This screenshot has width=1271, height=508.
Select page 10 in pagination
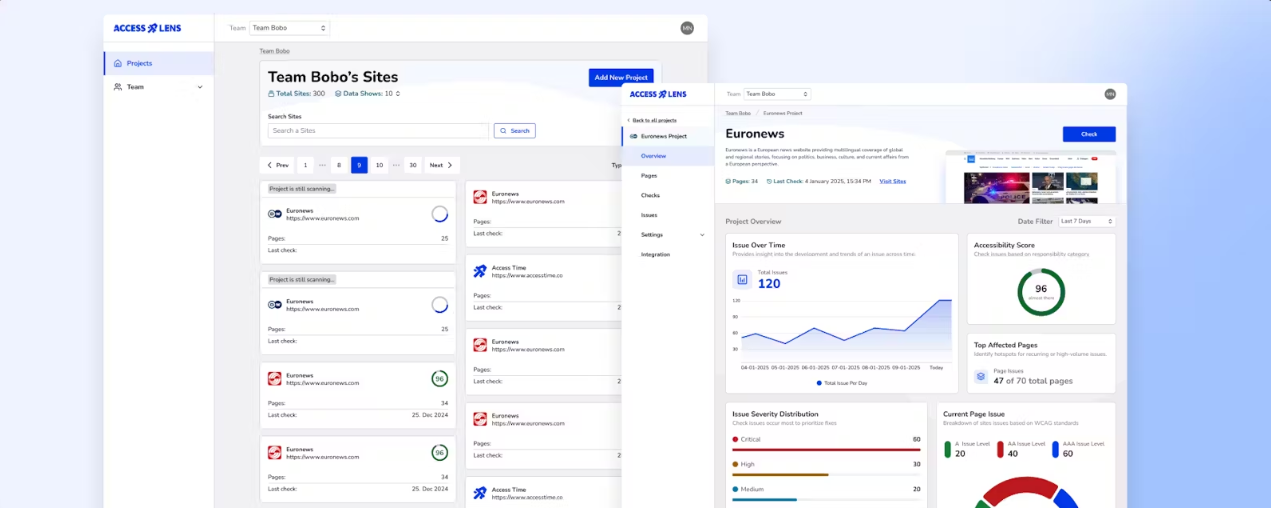(380, 165)
